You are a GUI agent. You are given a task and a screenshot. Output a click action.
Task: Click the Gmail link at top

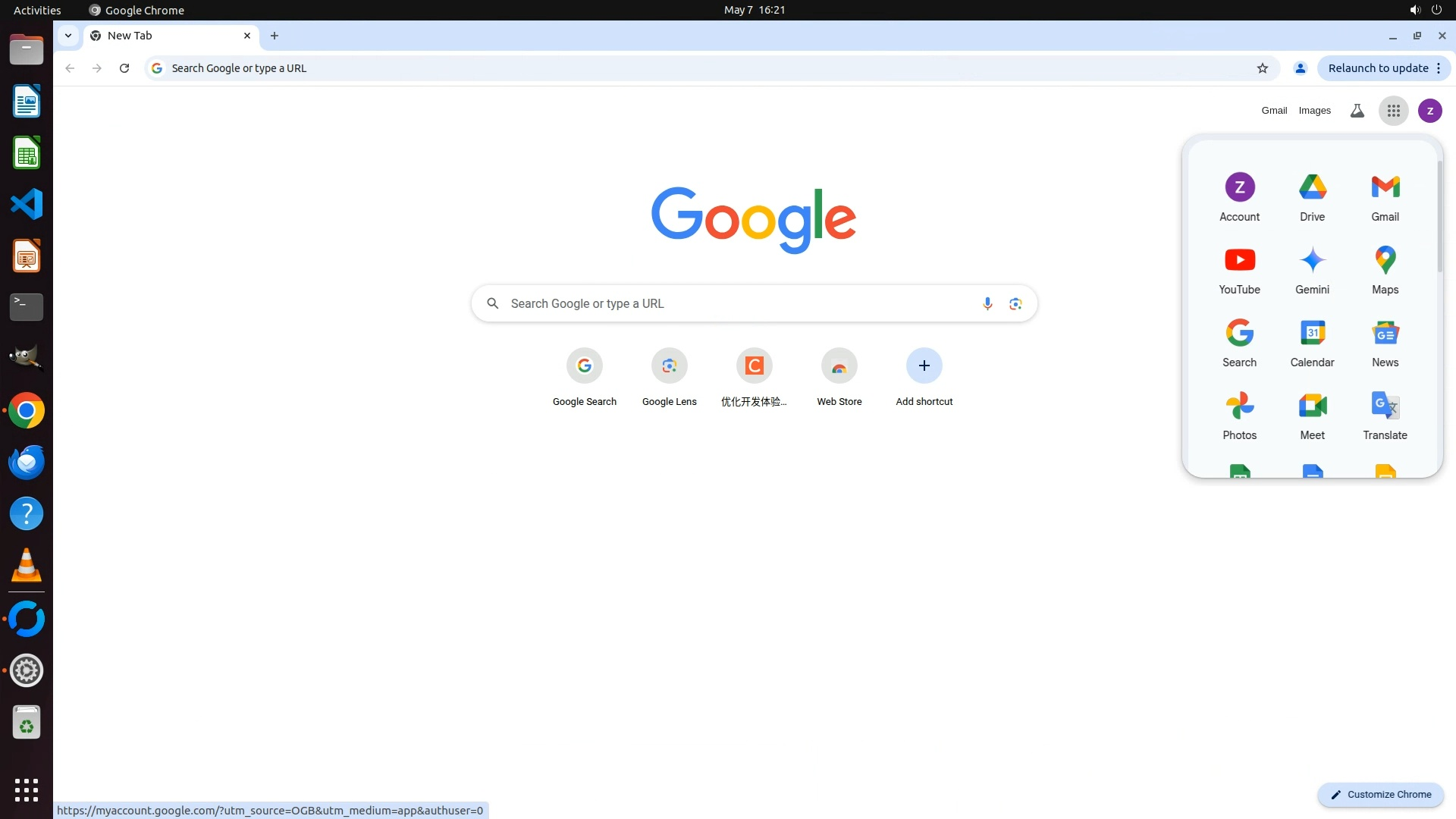1274,111
